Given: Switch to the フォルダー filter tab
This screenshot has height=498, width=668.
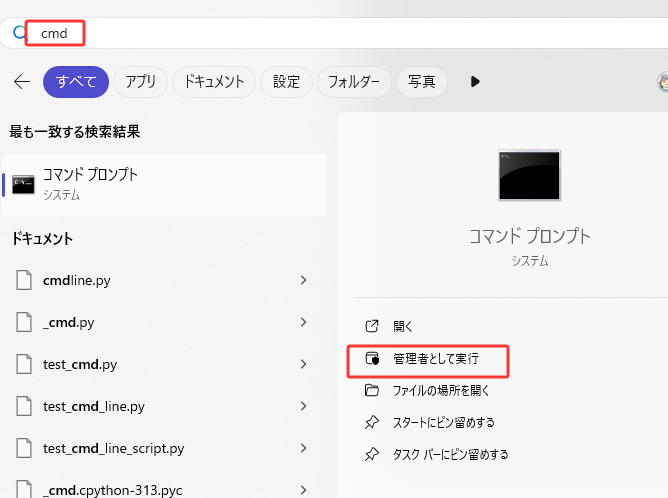Looking at the screenshot, I should 354,81.
